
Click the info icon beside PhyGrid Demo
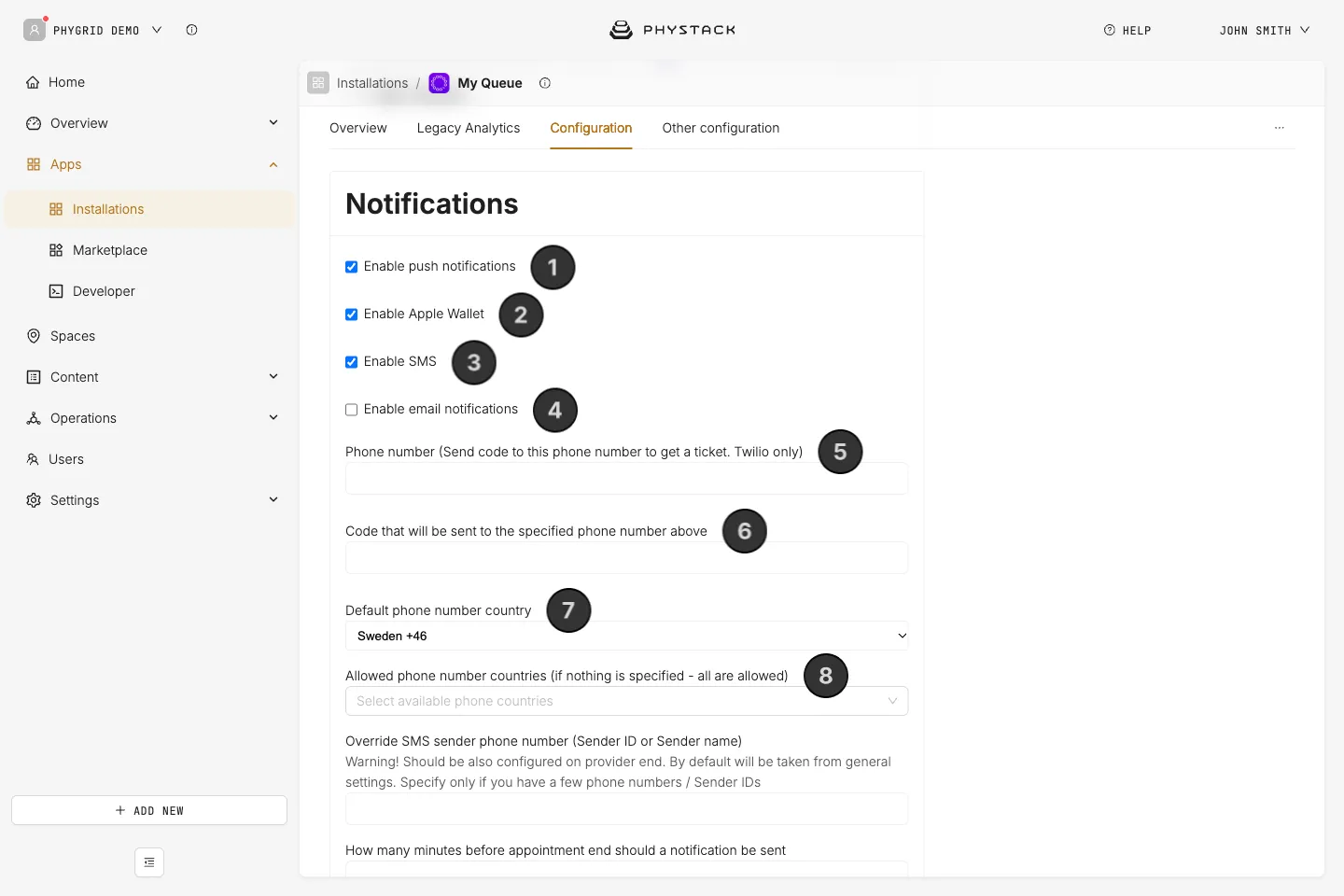click(191, 30)
